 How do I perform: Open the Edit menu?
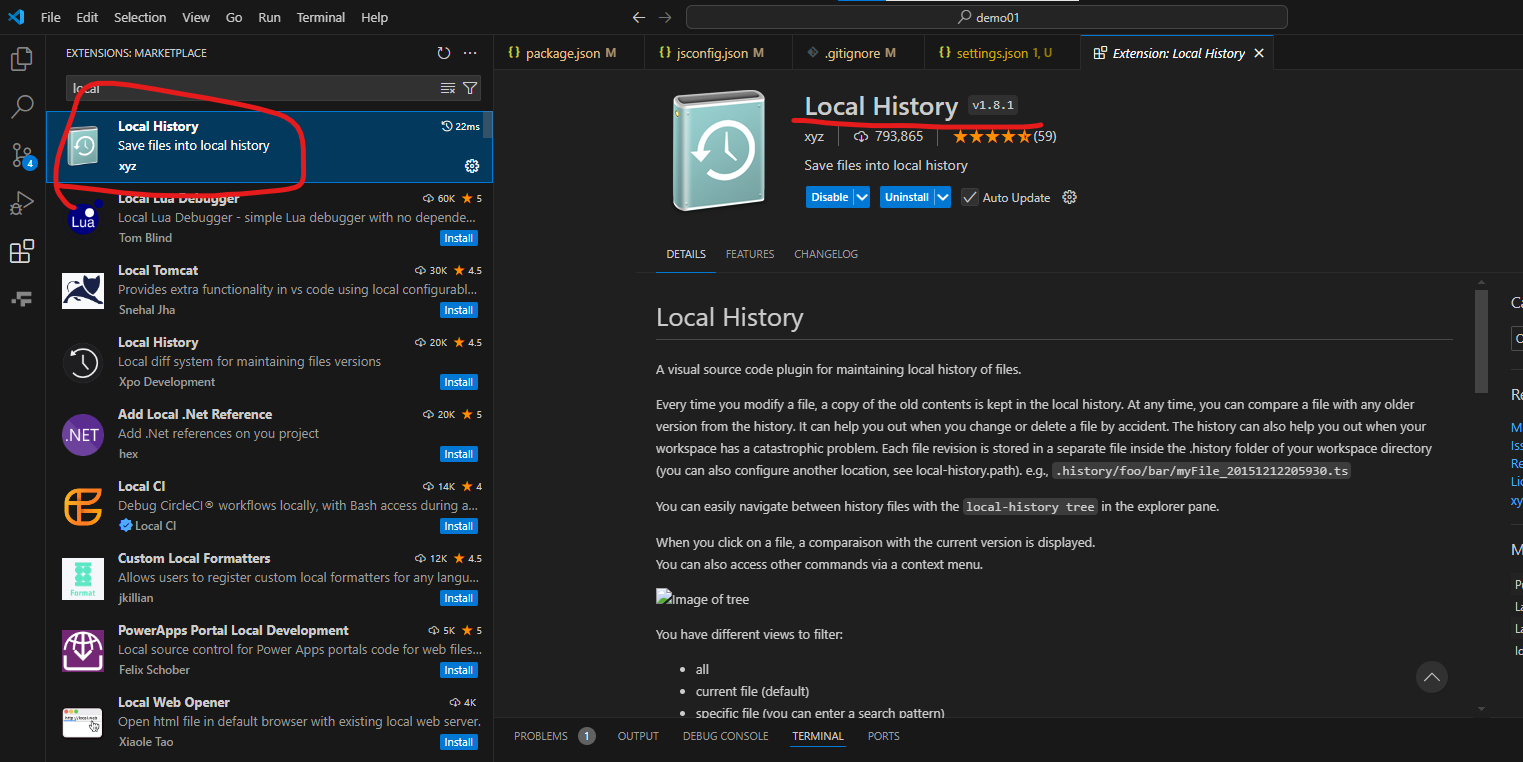tap(87, 17)
